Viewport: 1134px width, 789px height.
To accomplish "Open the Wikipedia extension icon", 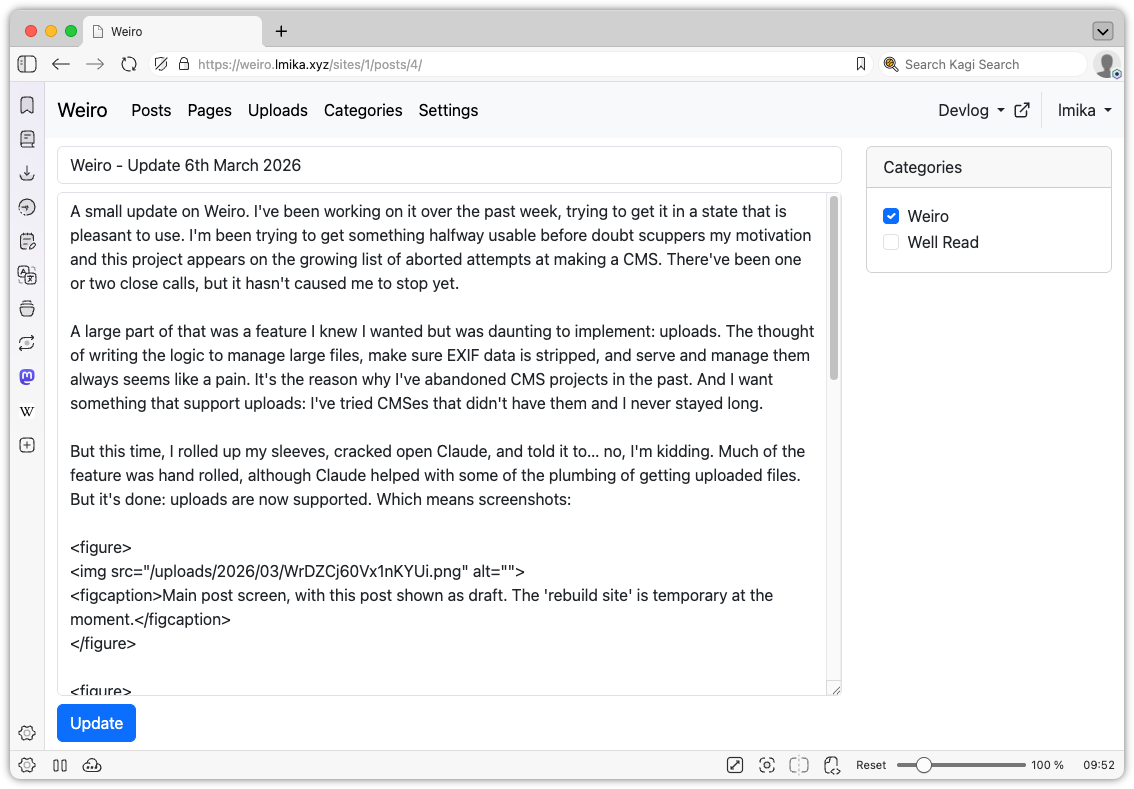I will 27,411.
